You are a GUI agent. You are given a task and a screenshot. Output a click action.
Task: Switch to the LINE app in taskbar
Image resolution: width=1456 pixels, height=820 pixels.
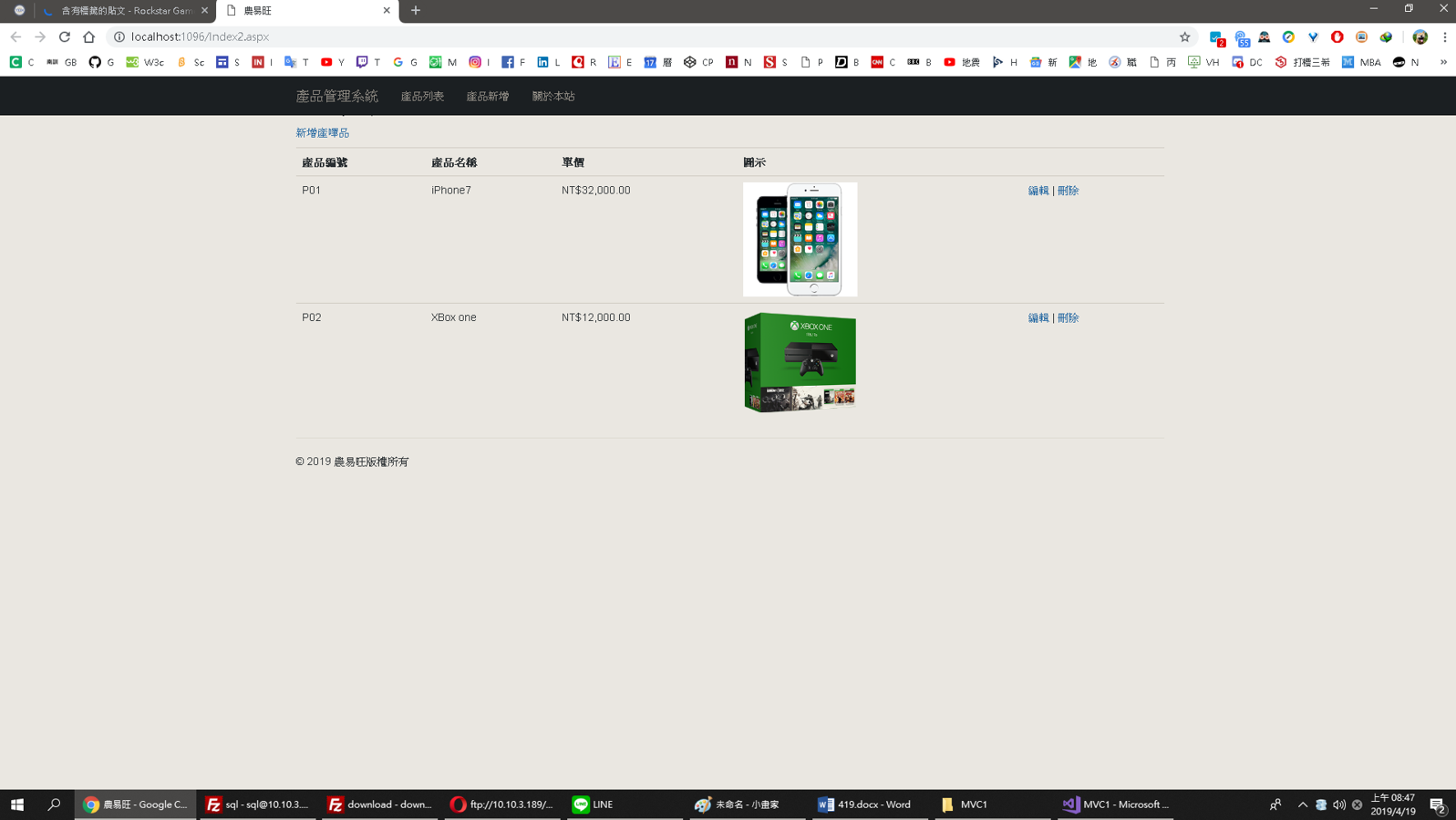pyautogui.click(x=625, y=804)
